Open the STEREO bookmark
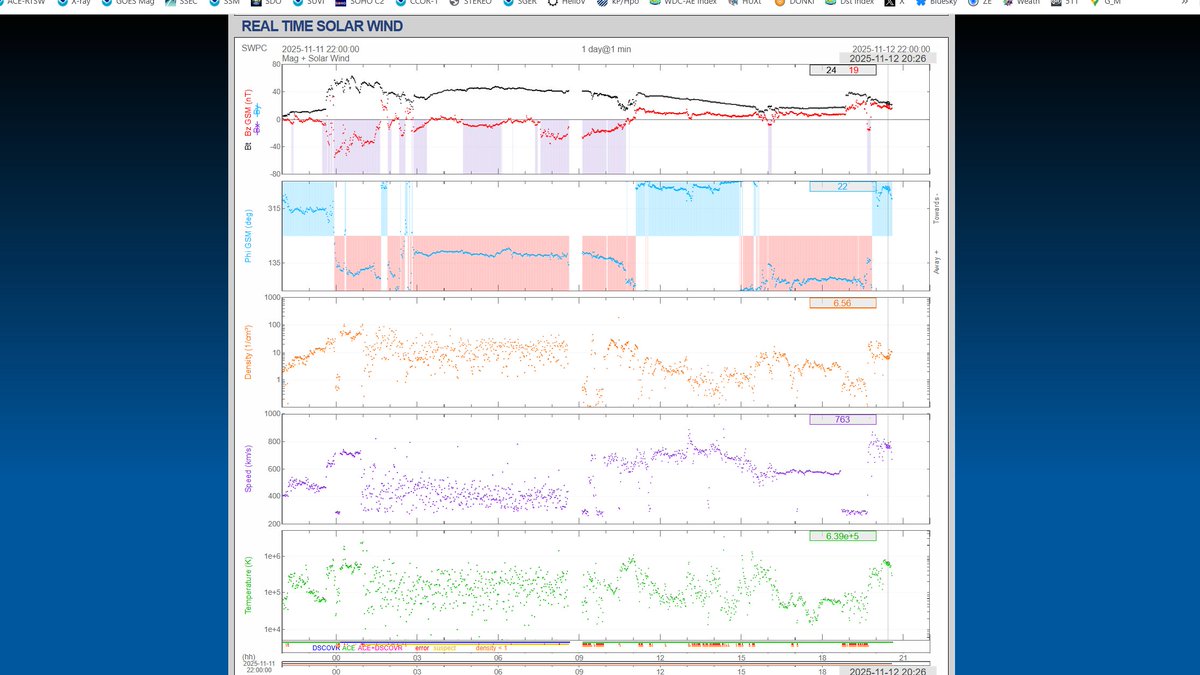The width and height of the screenshot is (1200, 675). coord(470,3)
